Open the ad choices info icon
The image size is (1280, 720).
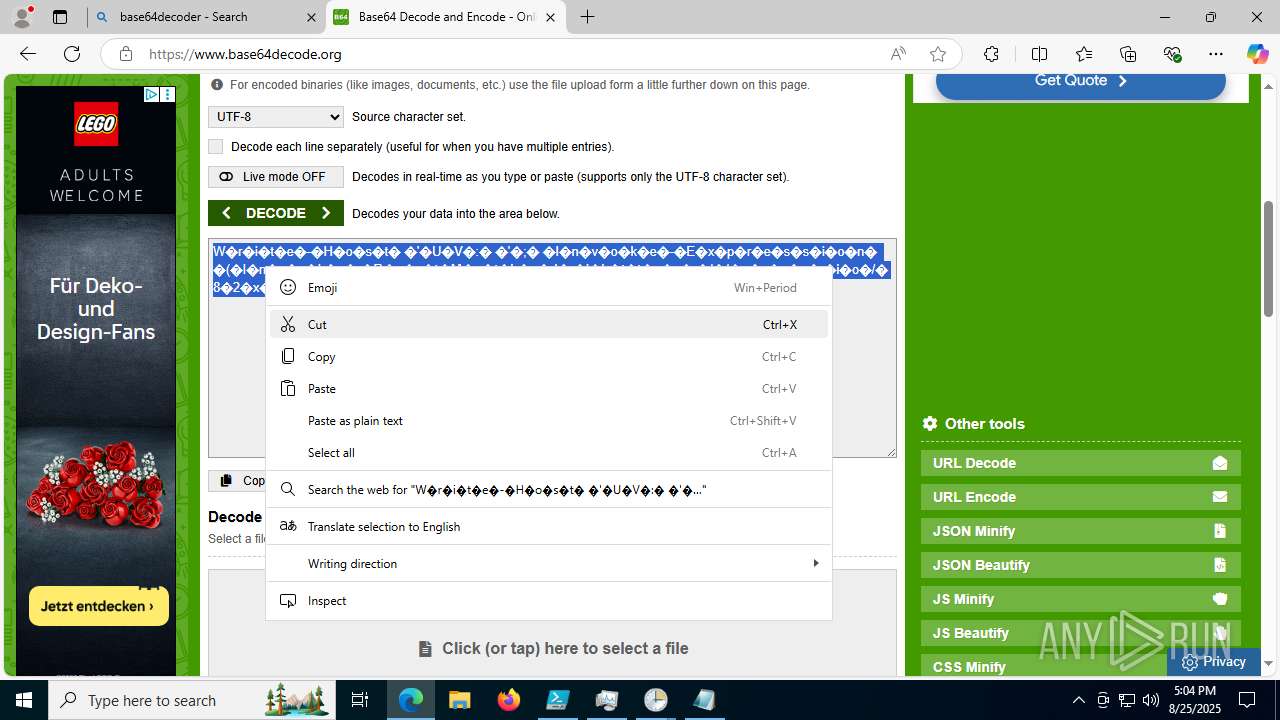click(151, 94)
